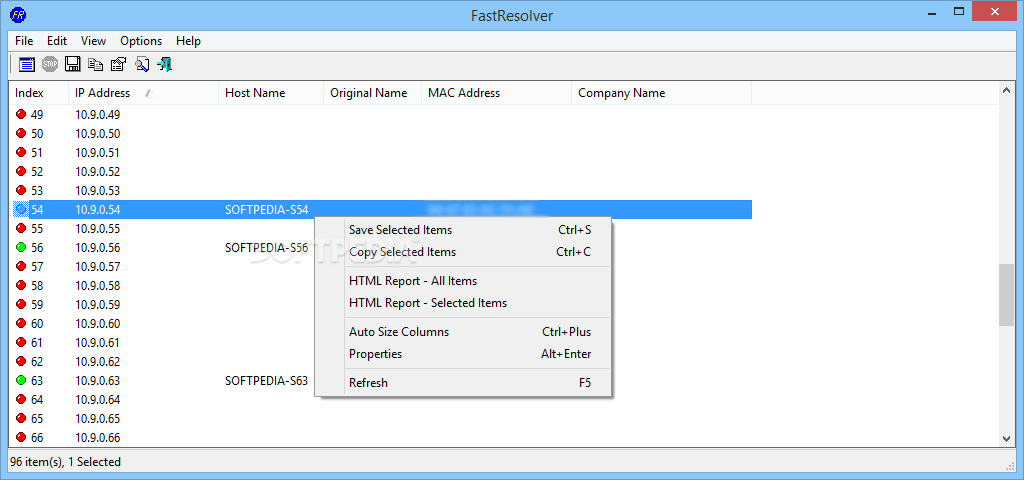
Task: Select the IP address 10.9.0.58
Action: [97, 285]
